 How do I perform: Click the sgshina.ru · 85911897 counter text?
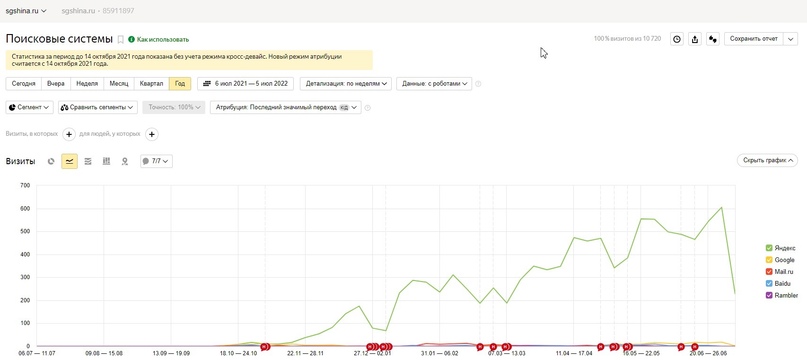(x=98, y=10)
